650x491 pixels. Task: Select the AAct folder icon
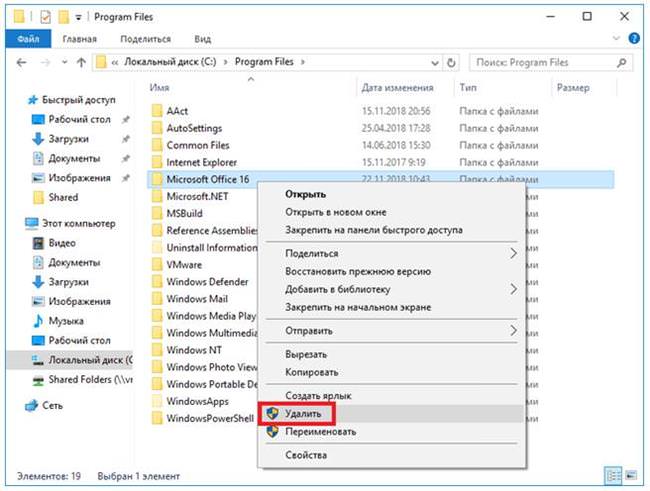pyautogui.click(x=157, y=111)
